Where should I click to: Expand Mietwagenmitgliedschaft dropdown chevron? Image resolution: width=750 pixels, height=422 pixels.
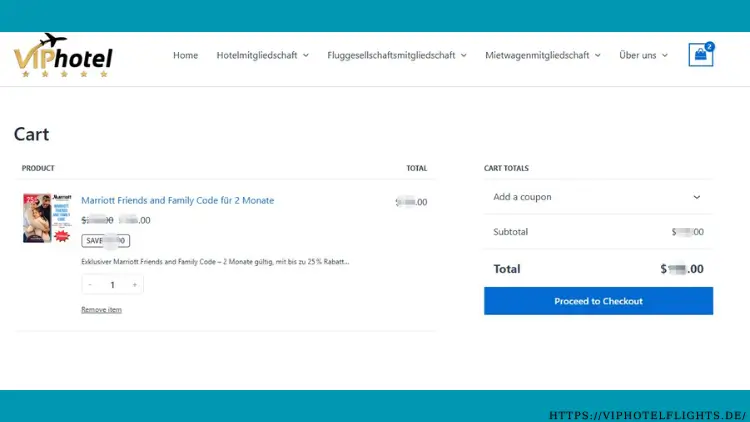pyautogui.click(x=597, y=56)
